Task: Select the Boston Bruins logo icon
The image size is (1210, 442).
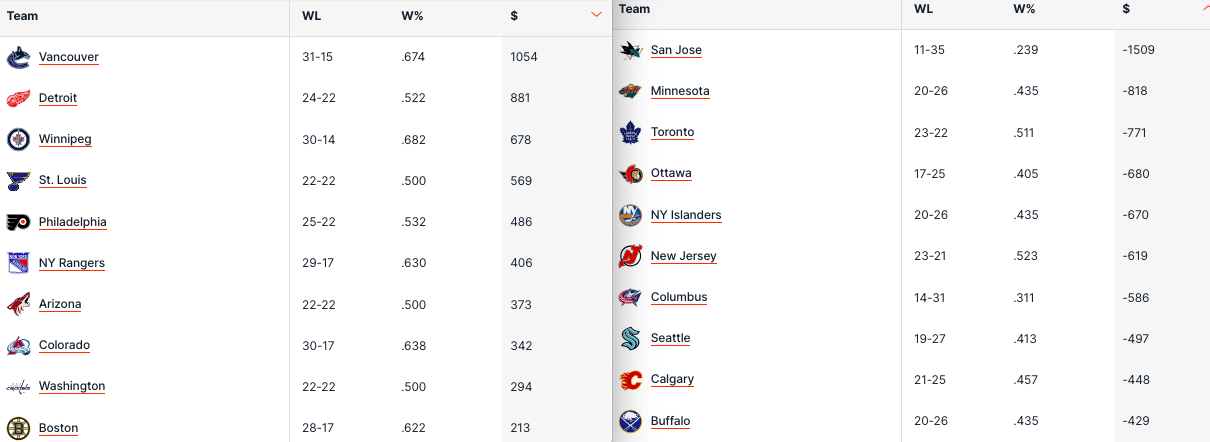Action: [18, 428]
